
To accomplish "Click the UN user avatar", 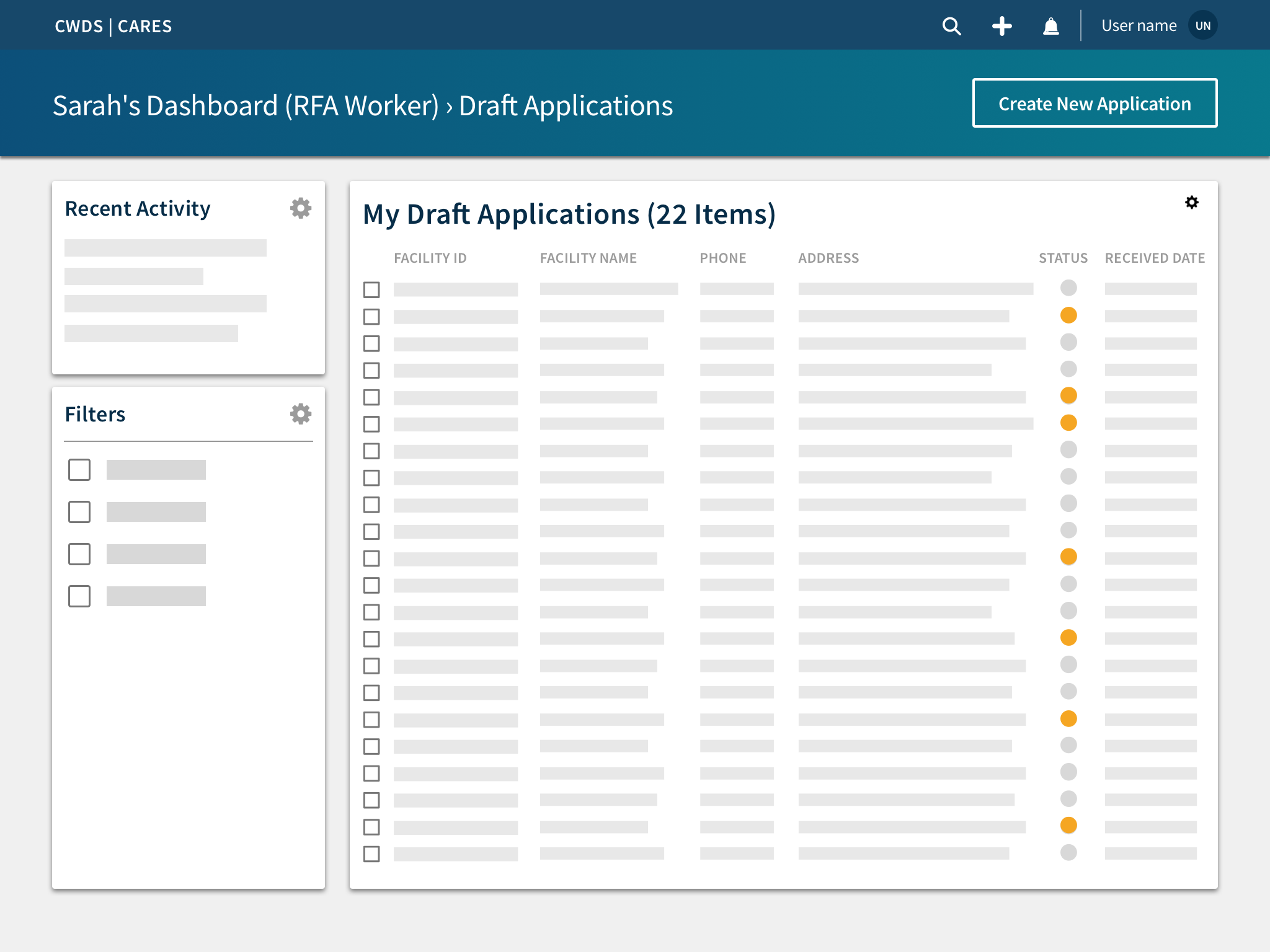I will click(1202, 26).
